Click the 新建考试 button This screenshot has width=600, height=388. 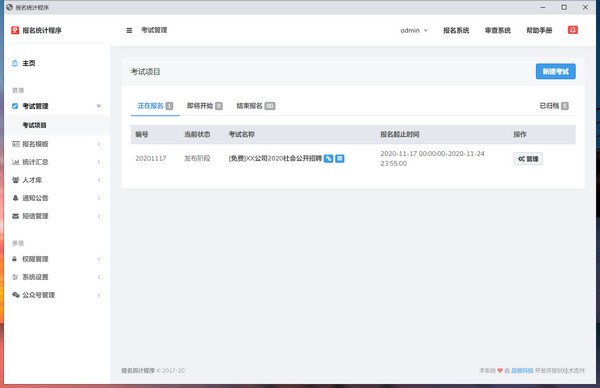(556, 72)
